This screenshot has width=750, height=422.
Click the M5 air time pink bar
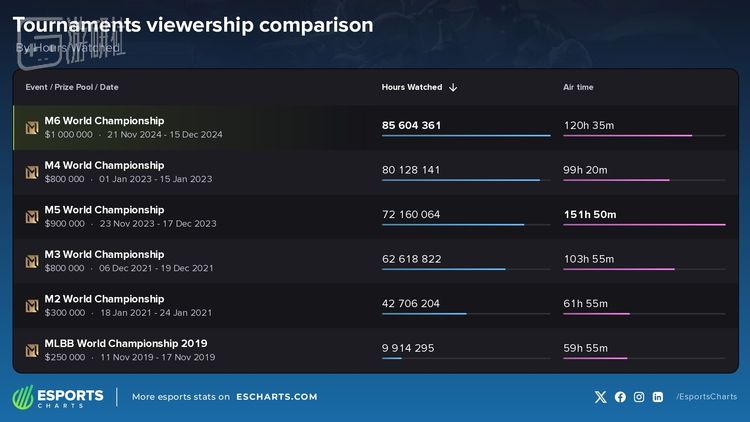pyautogui.click(x=644, y=225)
